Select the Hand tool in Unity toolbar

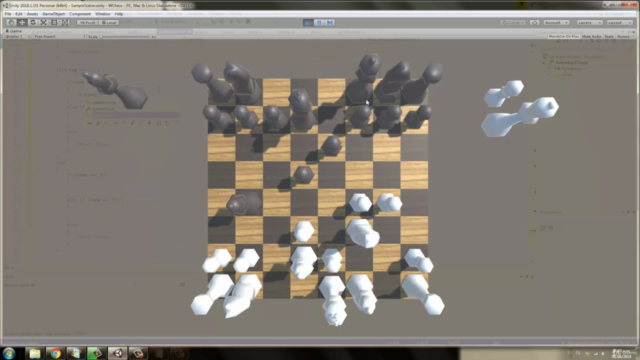(11, 22)
